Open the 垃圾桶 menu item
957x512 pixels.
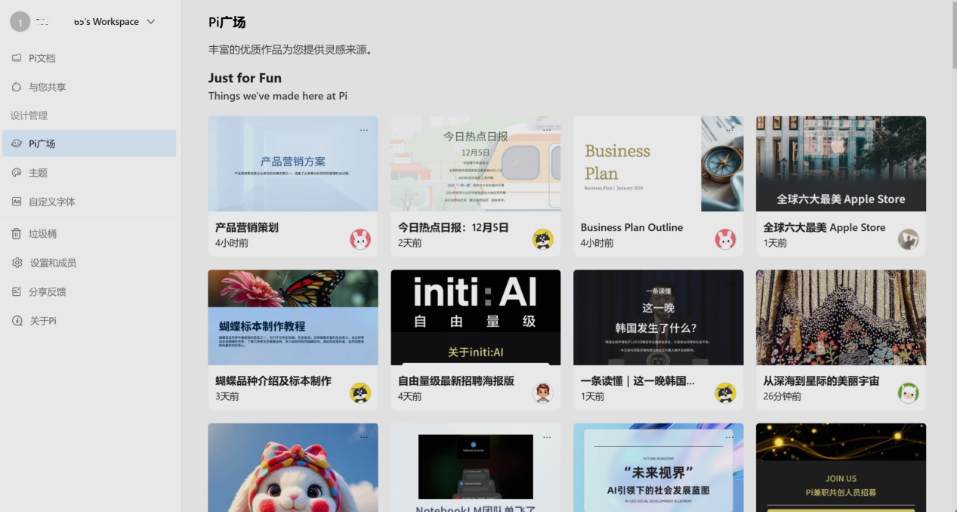89,234
